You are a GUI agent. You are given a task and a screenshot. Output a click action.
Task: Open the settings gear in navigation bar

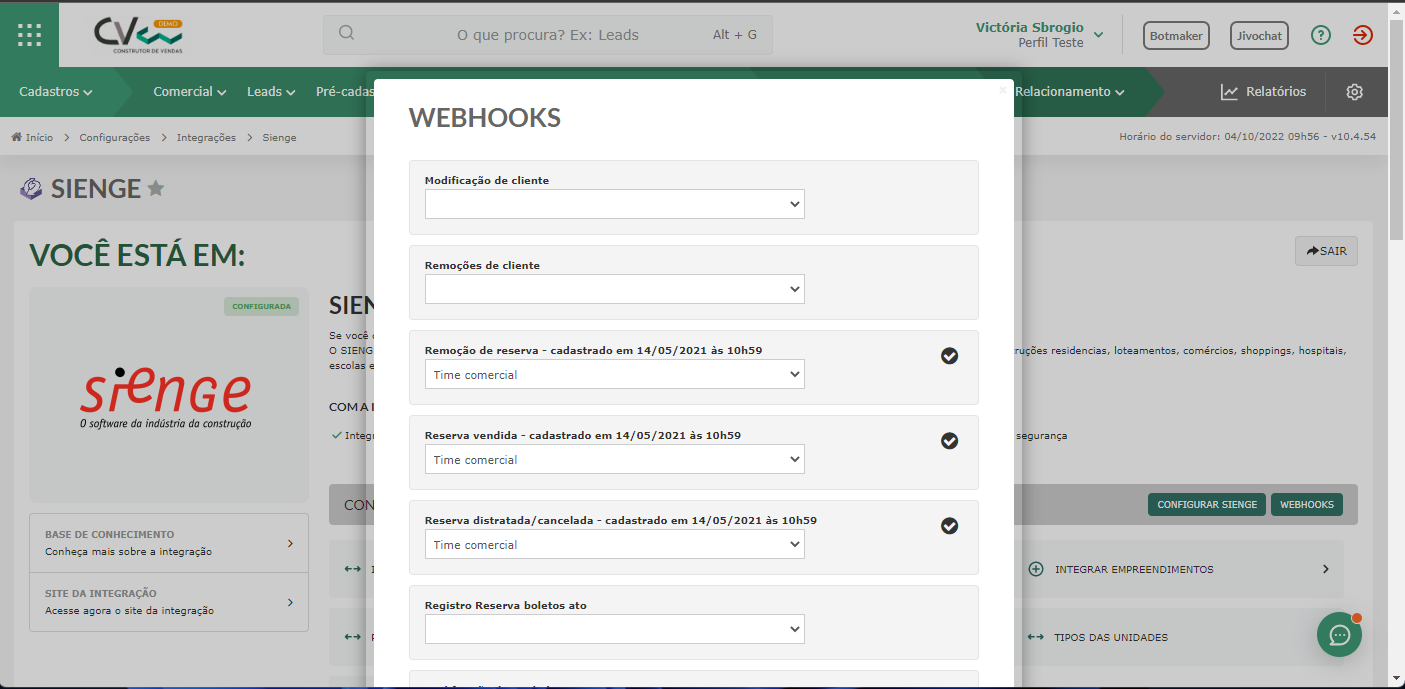pyautogui.click(x=1355, y=92)
